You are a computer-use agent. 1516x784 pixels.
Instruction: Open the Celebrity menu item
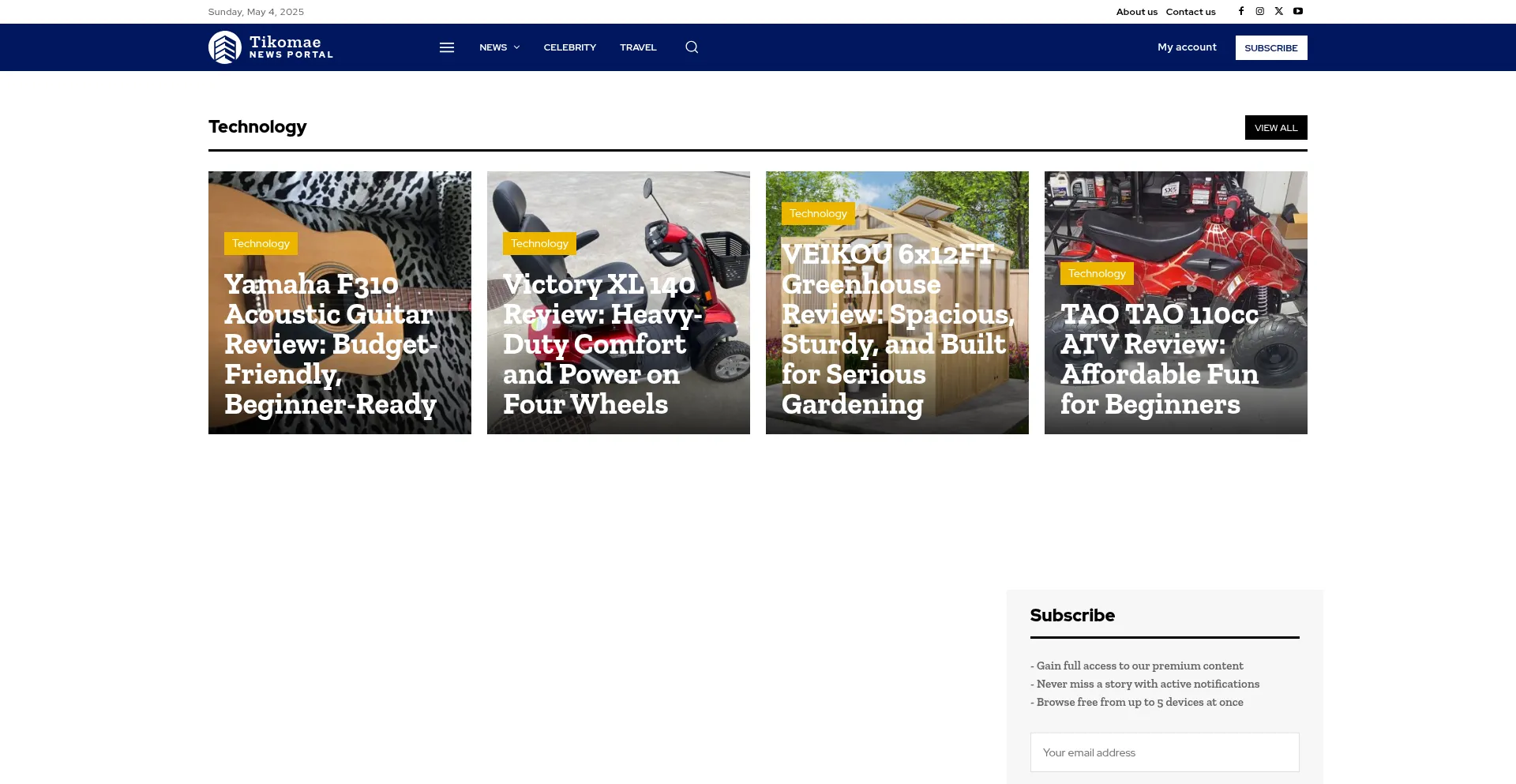(569, 47)
